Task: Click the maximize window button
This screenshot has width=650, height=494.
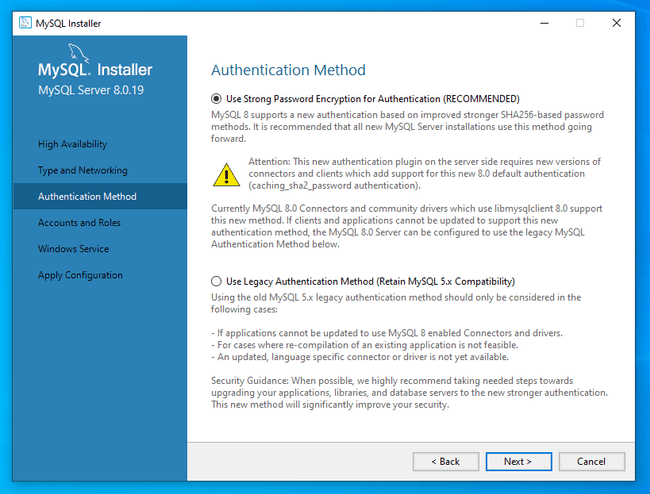Action: pos(579,23)
